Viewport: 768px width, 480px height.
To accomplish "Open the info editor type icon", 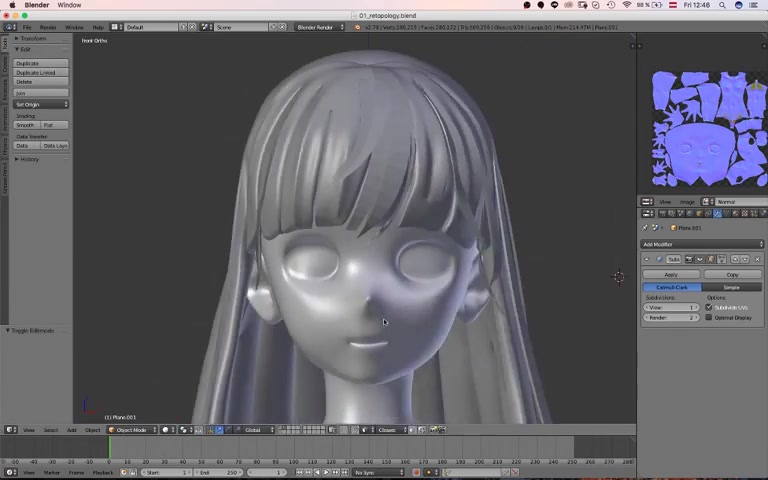I will (x=10, y=27).
